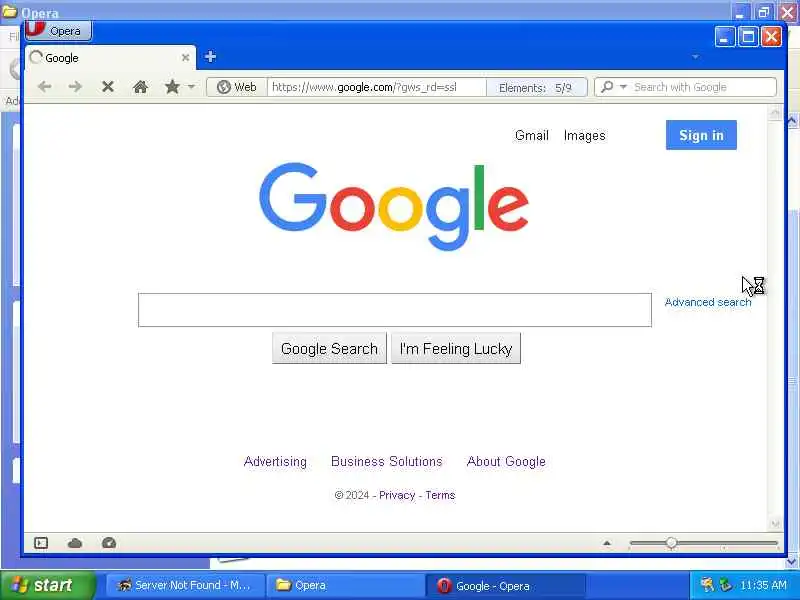Open the Opera menu button
Screen dimensions: 800x600
point(59,31)
